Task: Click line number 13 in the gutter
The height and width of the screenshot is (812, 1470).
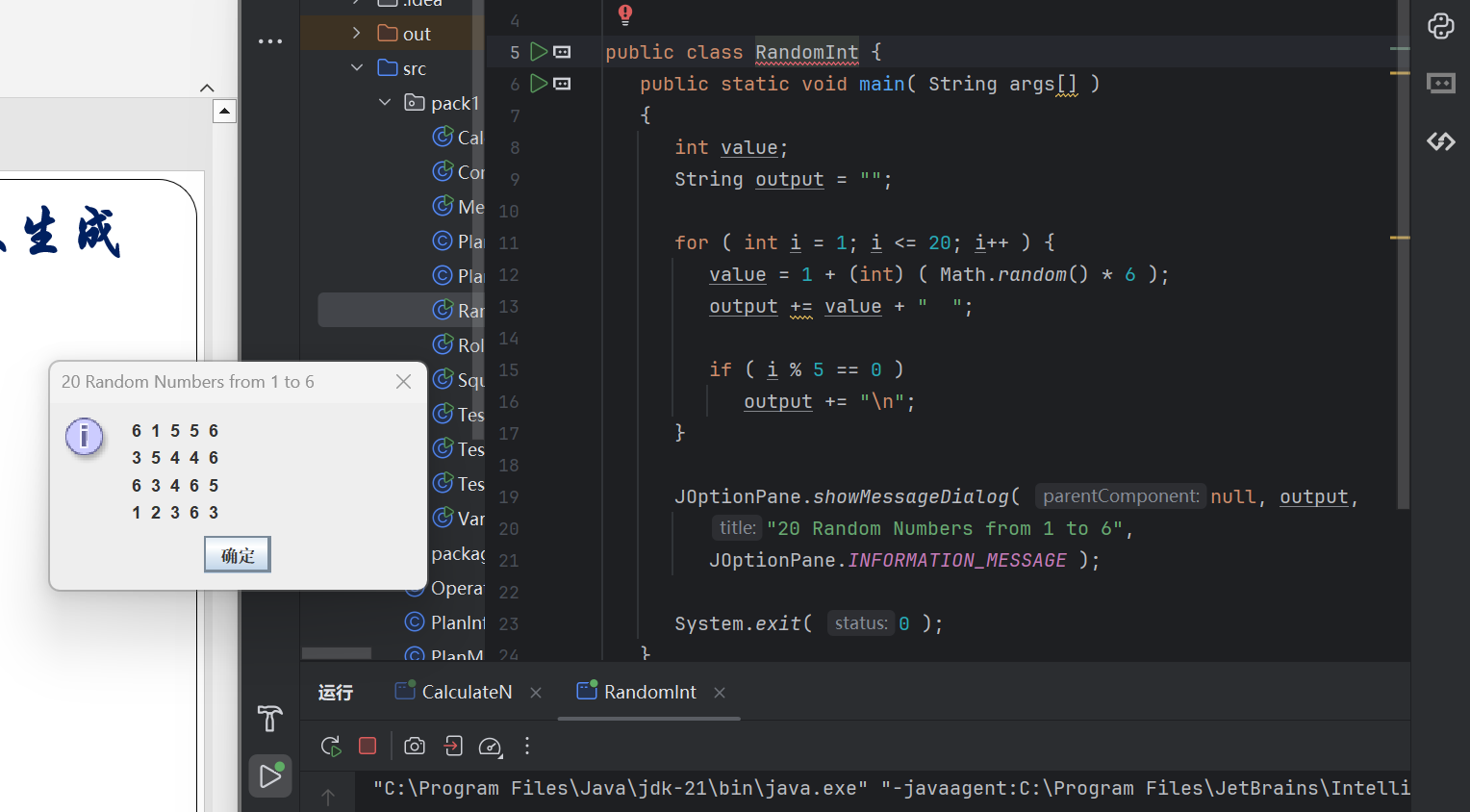Action: (508, 306)
